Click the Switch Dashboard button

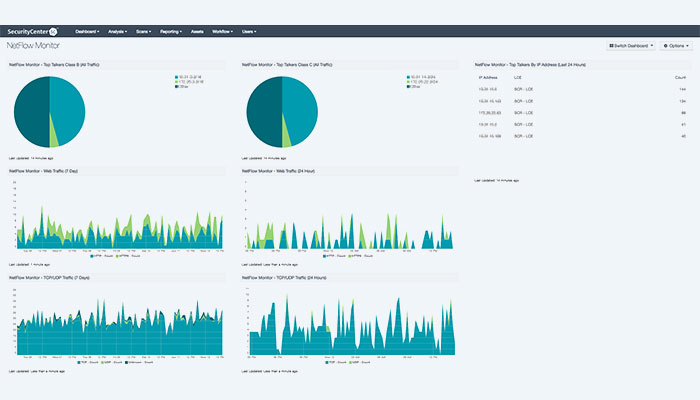click(x=629, y=46)
